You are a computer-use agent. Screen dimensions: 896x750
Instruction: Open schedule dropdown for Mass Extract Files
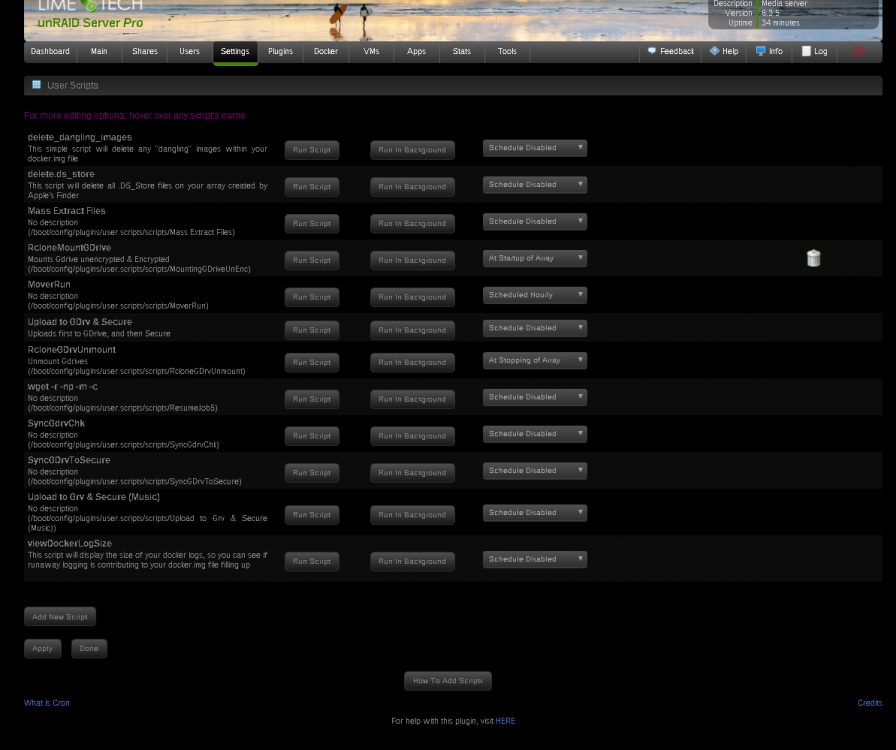pos(535,221)
